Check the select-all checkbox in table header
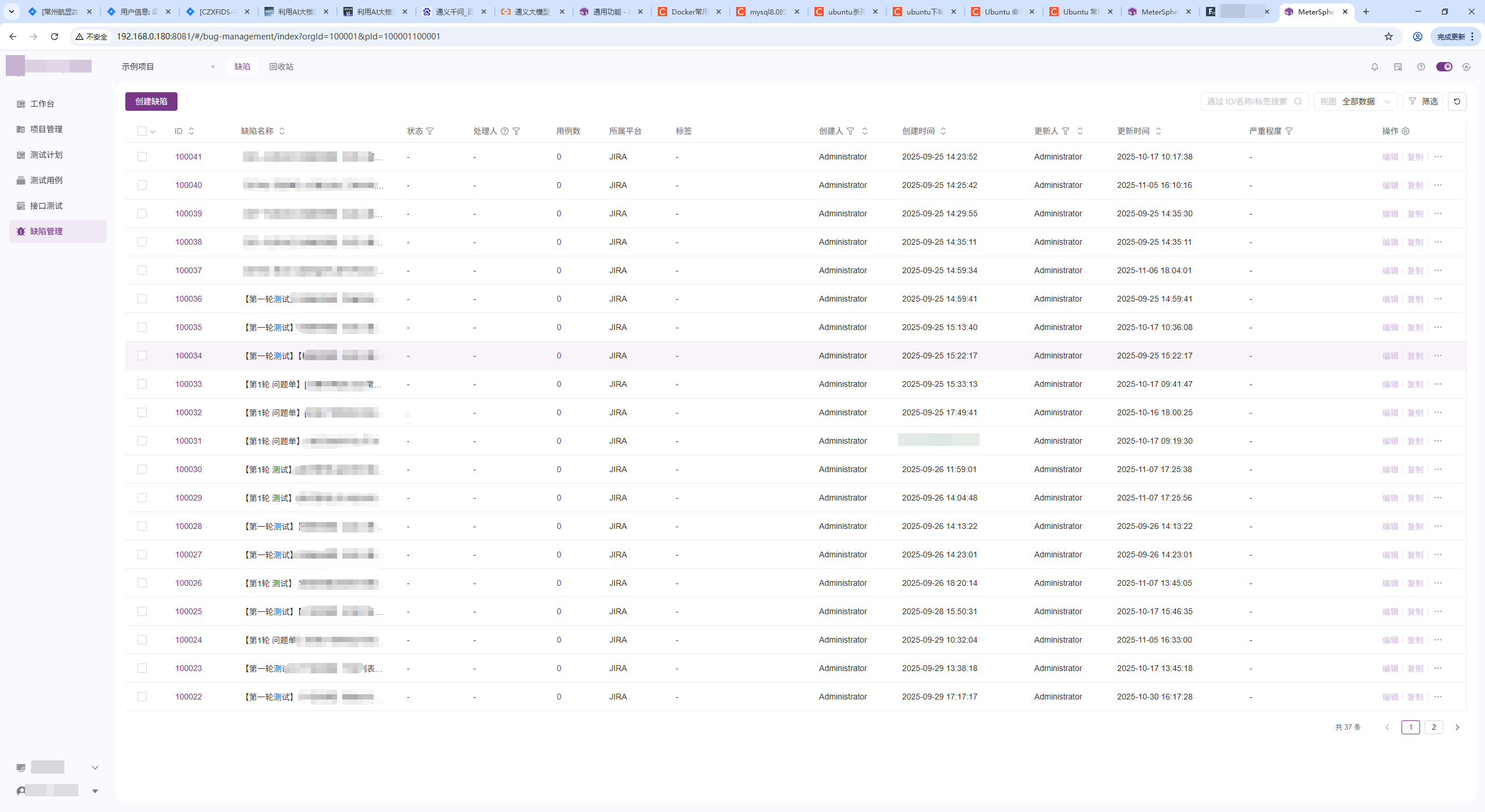Viewport: 1485px width, 812px height. (142, 131)
